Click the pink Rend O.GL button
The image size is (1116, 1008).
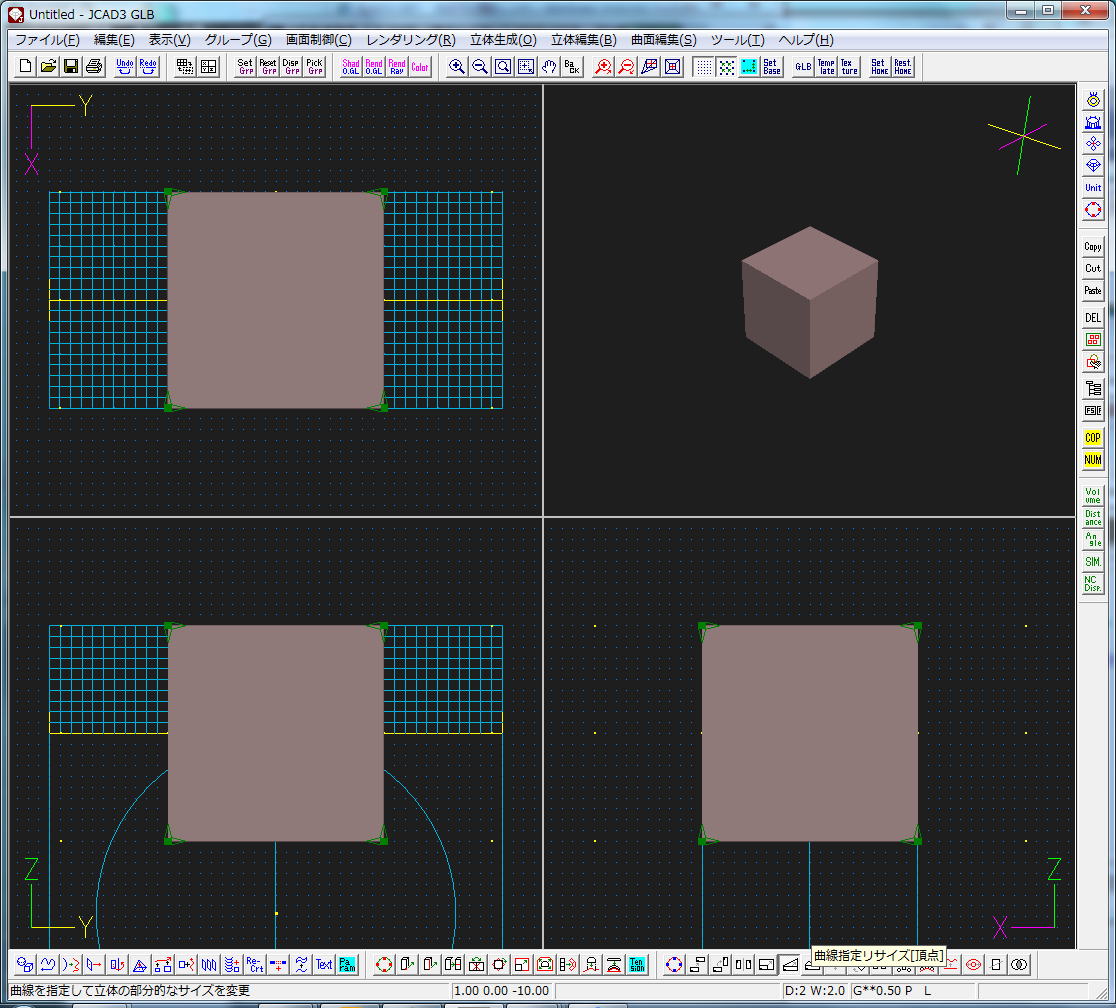click(374, 66)
